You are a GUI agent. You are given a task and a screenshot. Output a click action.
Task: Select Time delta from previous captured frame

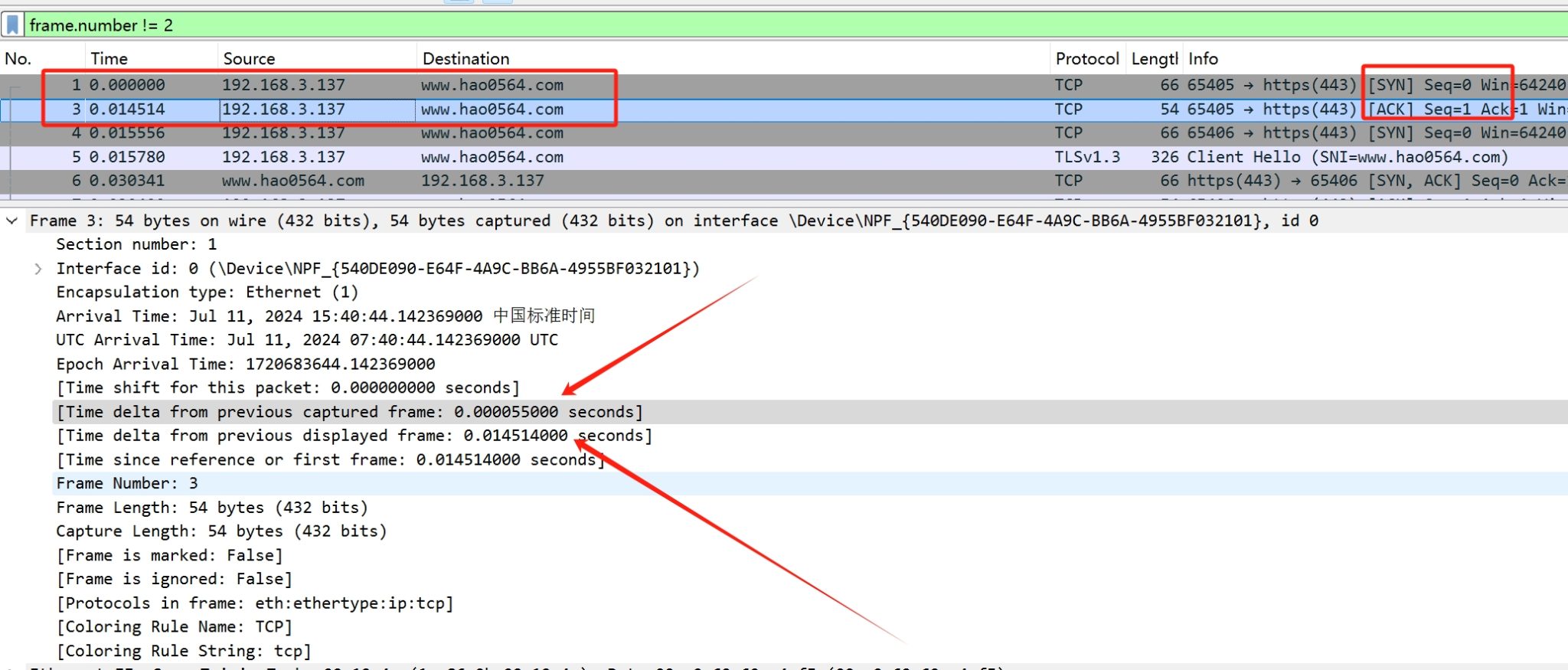pyautogui.click(x=349, y=412)
